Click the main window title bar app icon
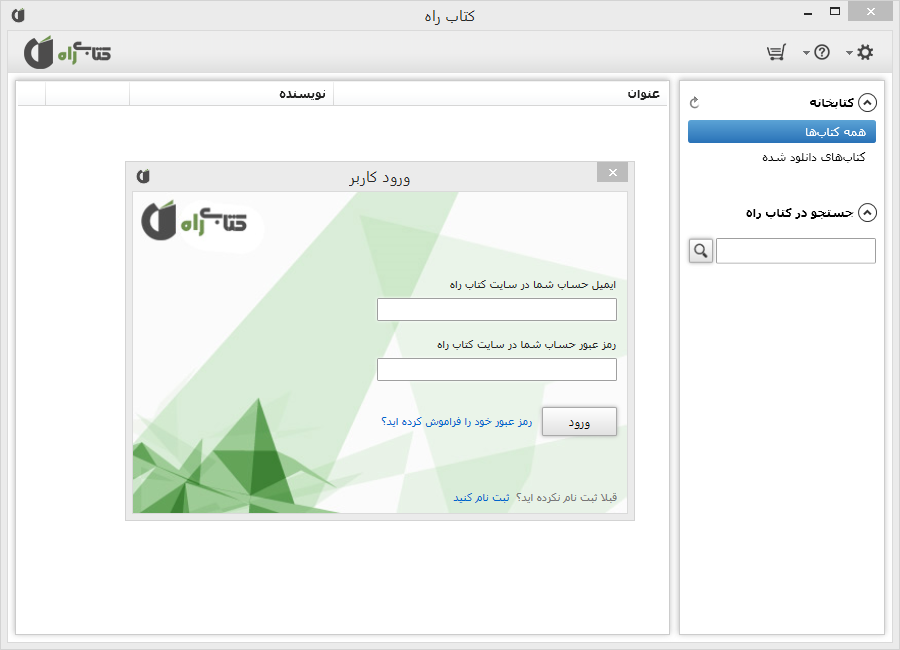The image size is (900, 650). coord(18,15)
